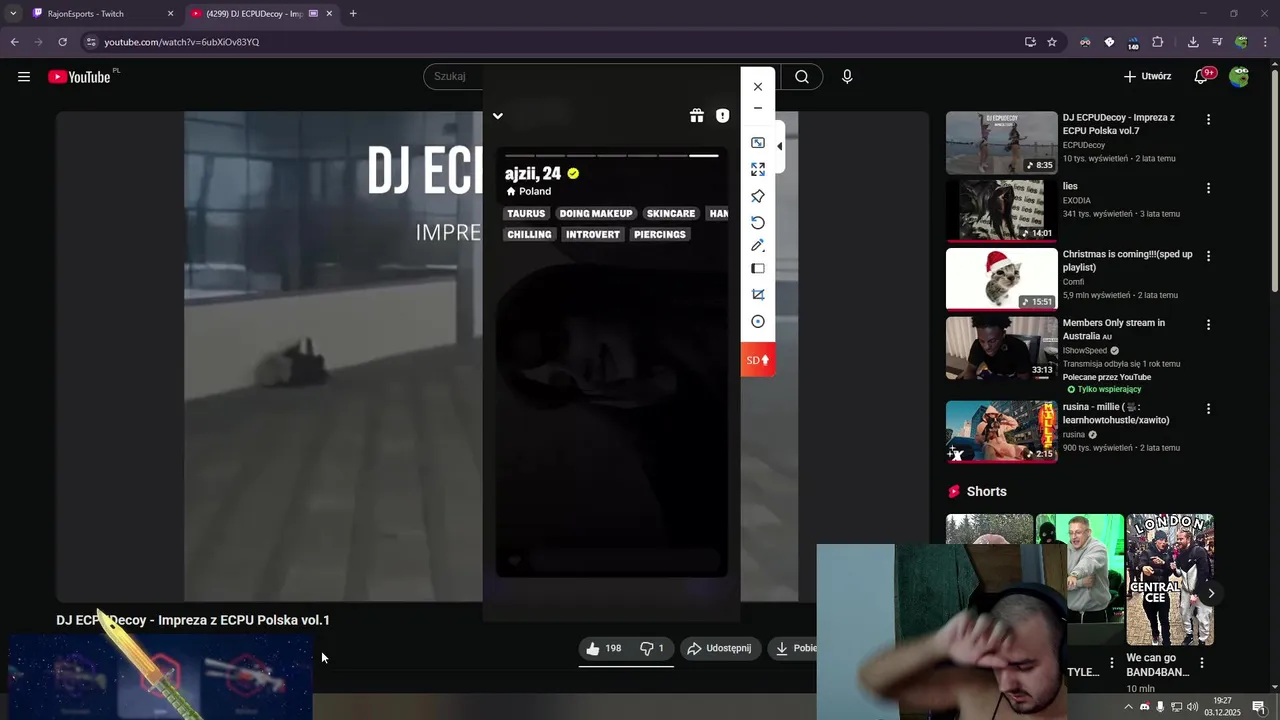Open Chrome three-dot menu
Image resolution: width=1280 pixels, height=720 pixels.
tap(1266, 42)
